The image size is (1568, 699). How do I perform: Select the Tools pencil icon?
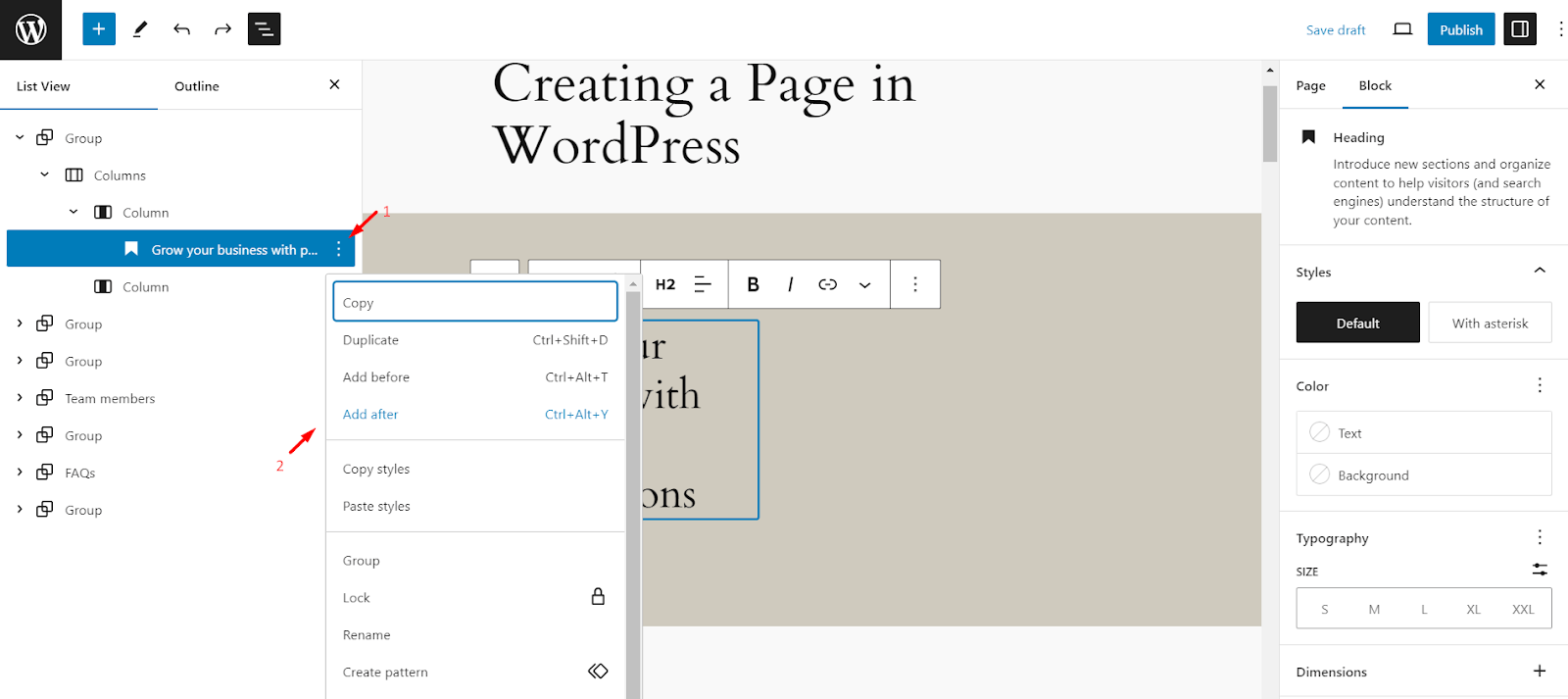(140, 29)
